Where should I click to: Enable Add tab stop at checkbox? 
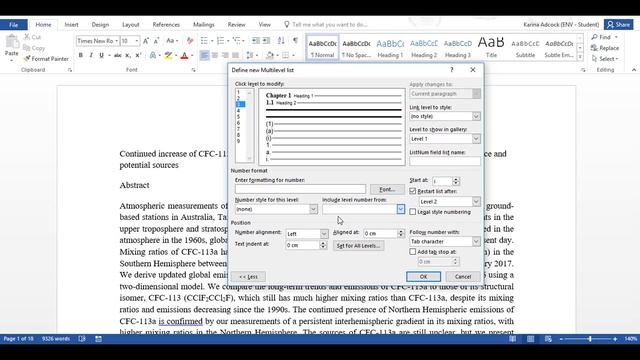tap(413, 252)
